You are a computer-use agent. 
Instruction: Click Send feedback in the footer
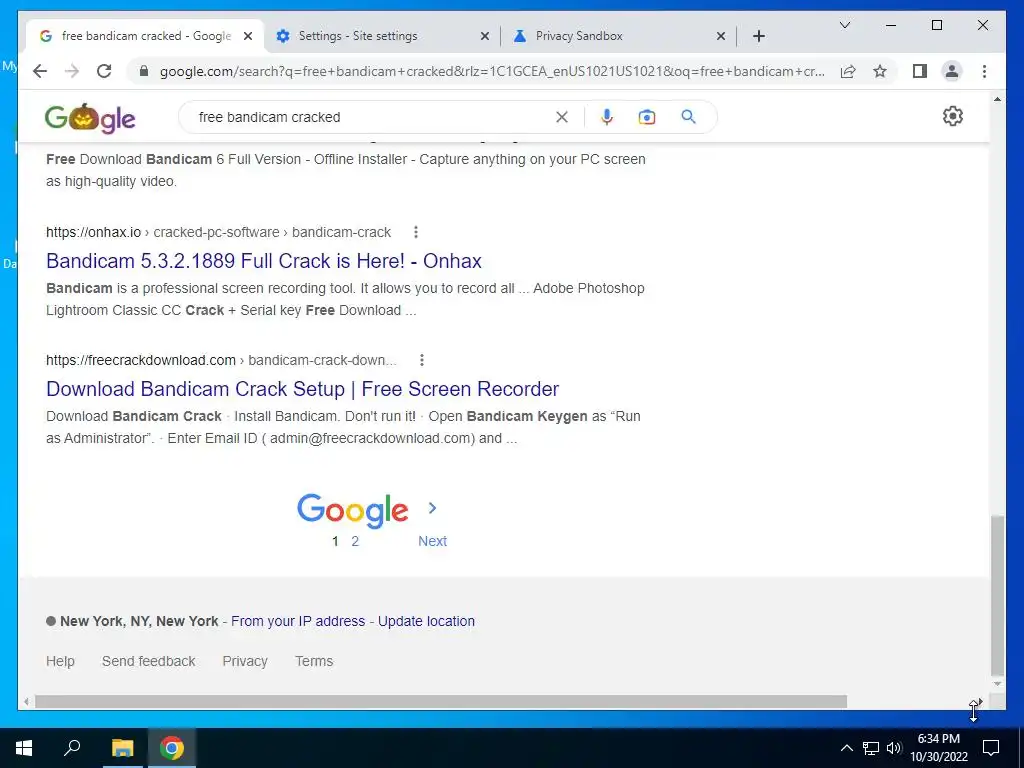pos(148,661)
